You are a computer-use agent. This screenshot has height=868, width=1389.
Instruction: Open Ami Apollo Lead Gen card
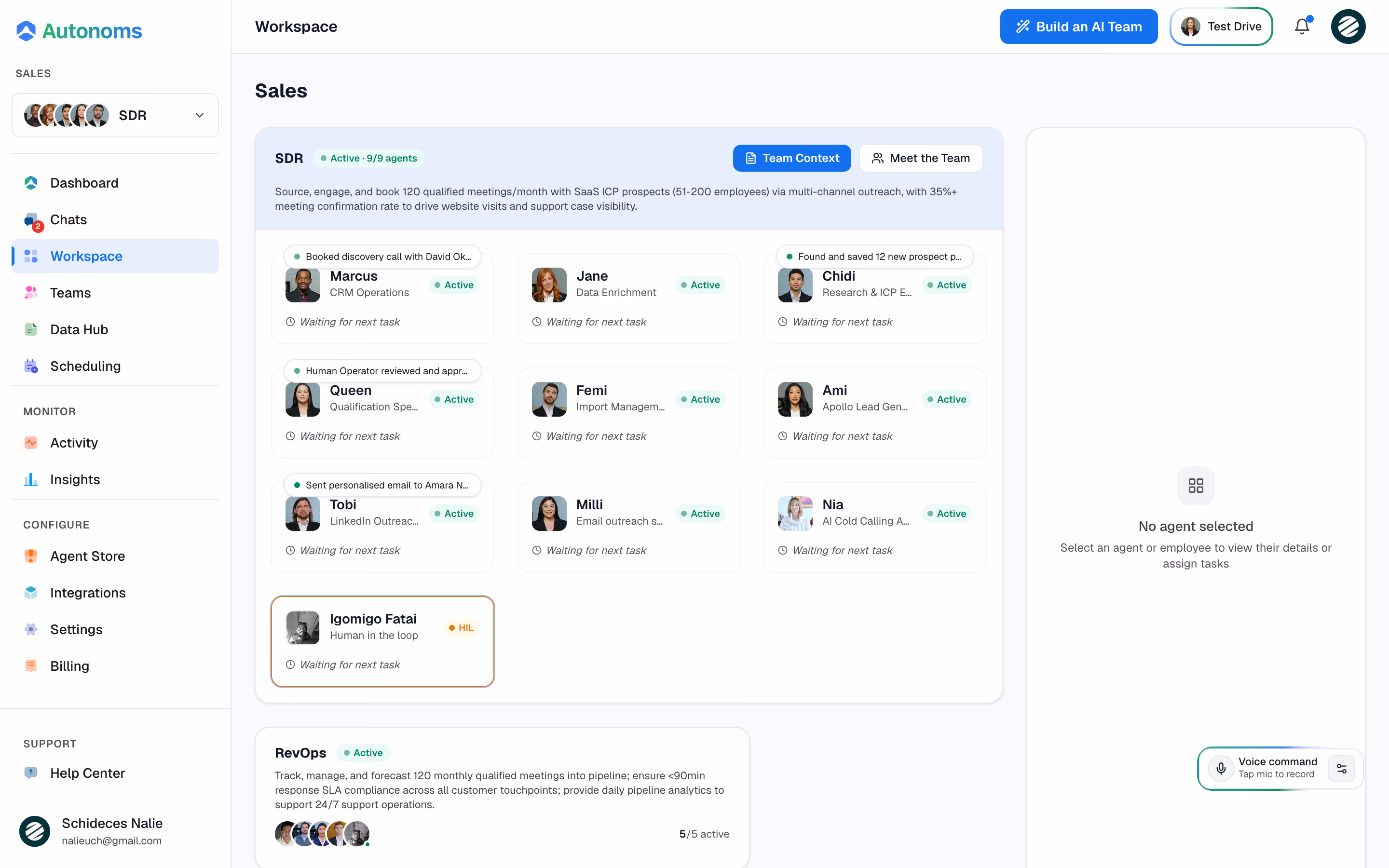click(x=875, y=413)
